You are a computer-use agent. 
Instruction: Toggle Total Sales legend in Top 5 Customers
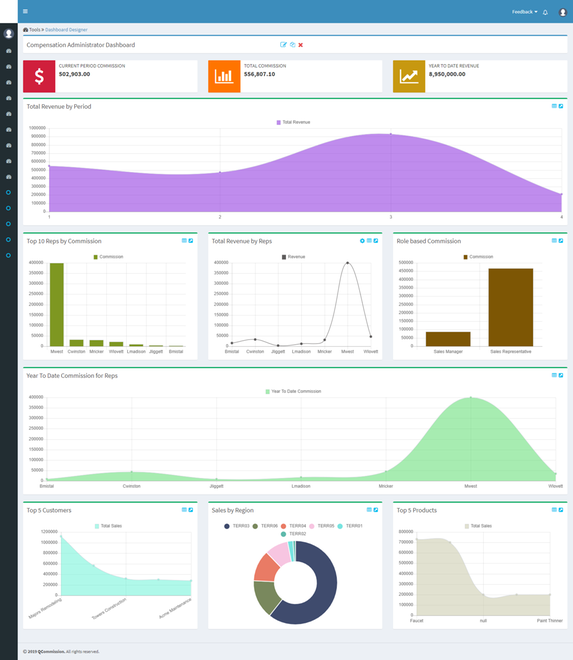pos(108,526)
